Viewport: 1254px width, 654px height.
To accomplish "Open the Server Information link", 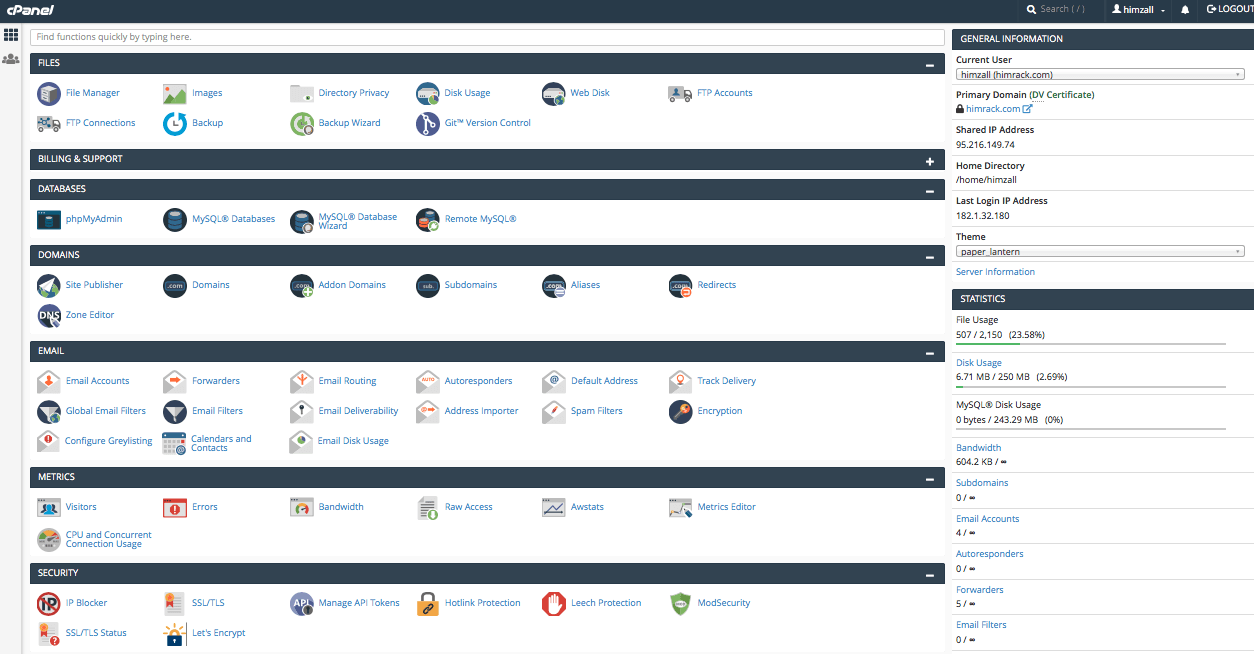I will [x=995, y=272].
